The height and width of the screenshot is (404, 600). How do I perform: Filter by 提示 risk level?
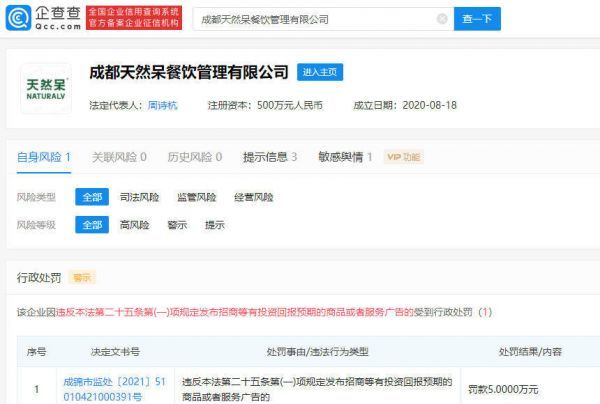(x=215, y=225)
